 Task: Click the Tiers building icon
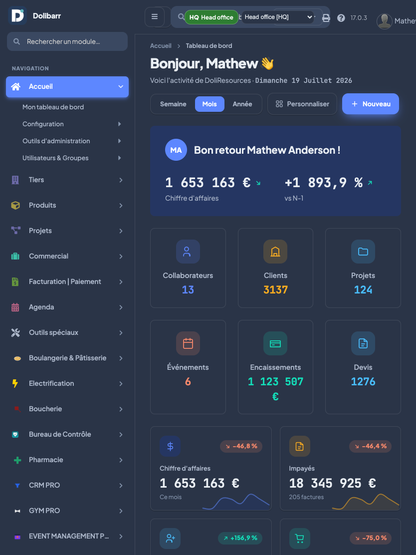15,180
